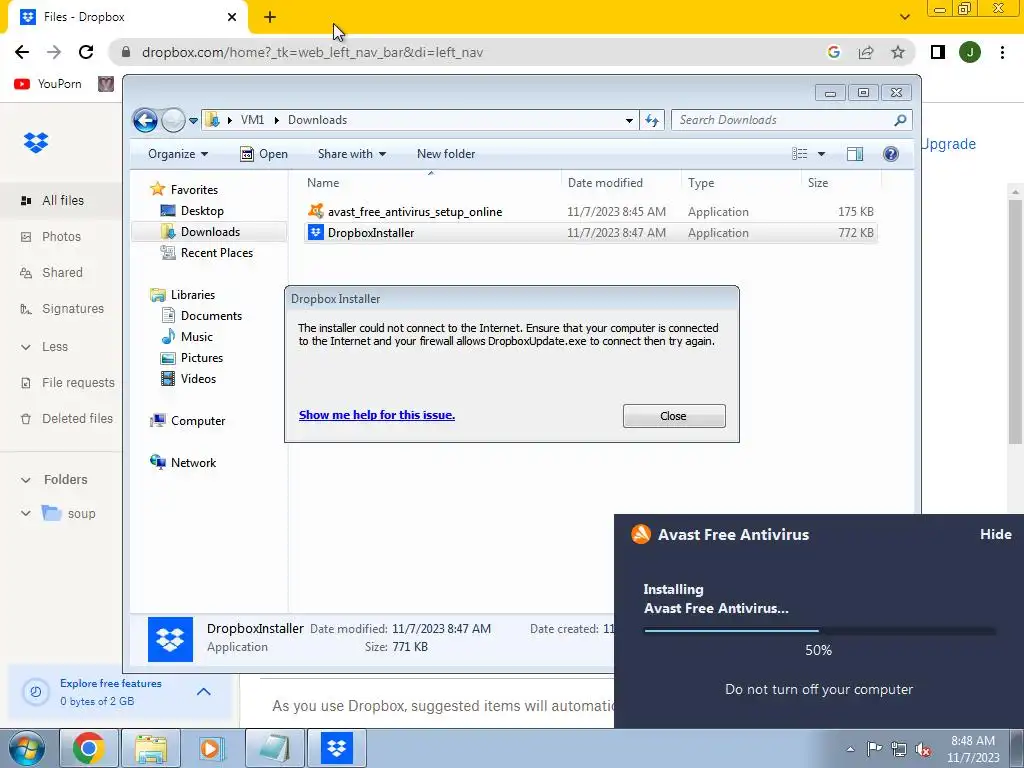Image resolution: width=1024 pixels, height=768 pixels.
Task: Select Computer in the navigation pane
Action: pos(197,421)
